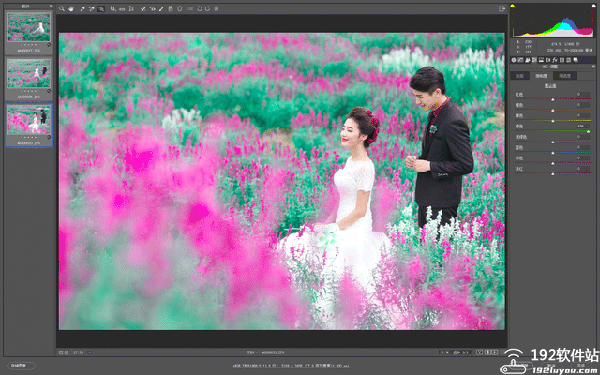This screenshot has height=375, width=600.
Task: Select the Zoom magnifier tool
Action: (62, 8)
